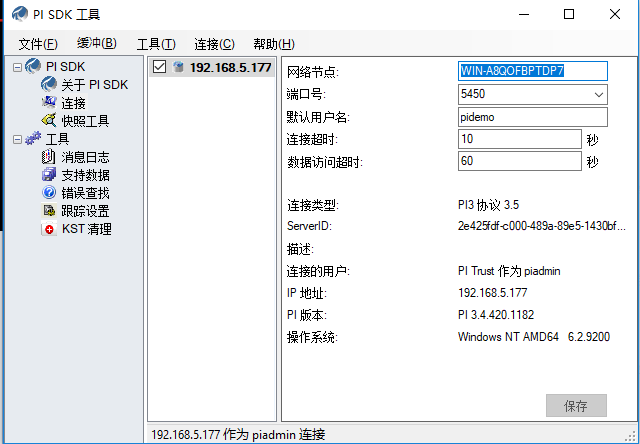Click the 保存 button
Screen dimensions: 640x444
[576, 405]
